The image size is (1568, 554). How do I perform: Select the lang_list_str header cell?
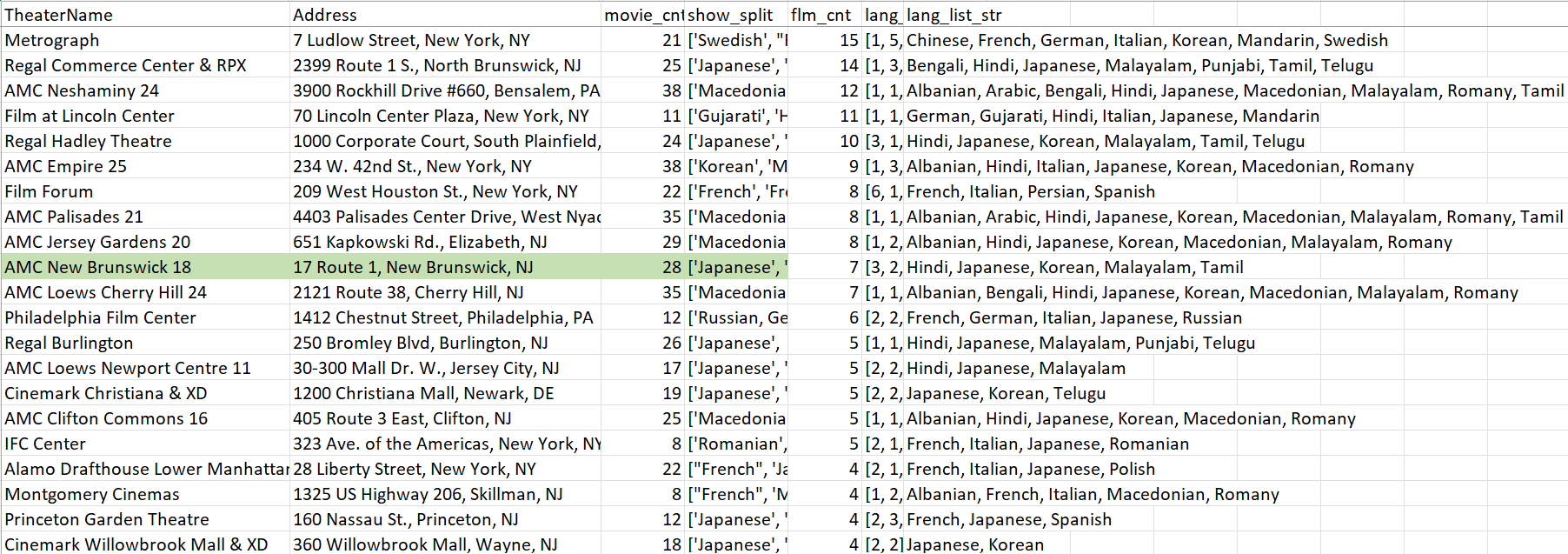[x=953, y=15]
